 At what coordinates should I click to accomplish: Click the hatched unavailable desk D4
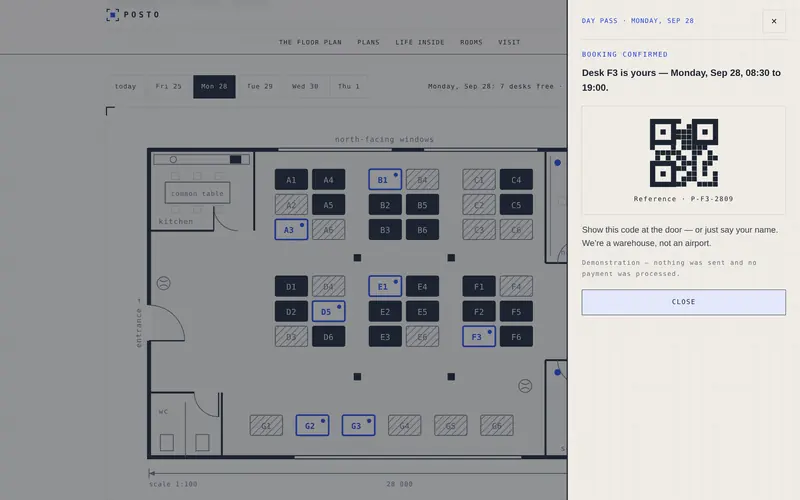click(x=329, y=286)
